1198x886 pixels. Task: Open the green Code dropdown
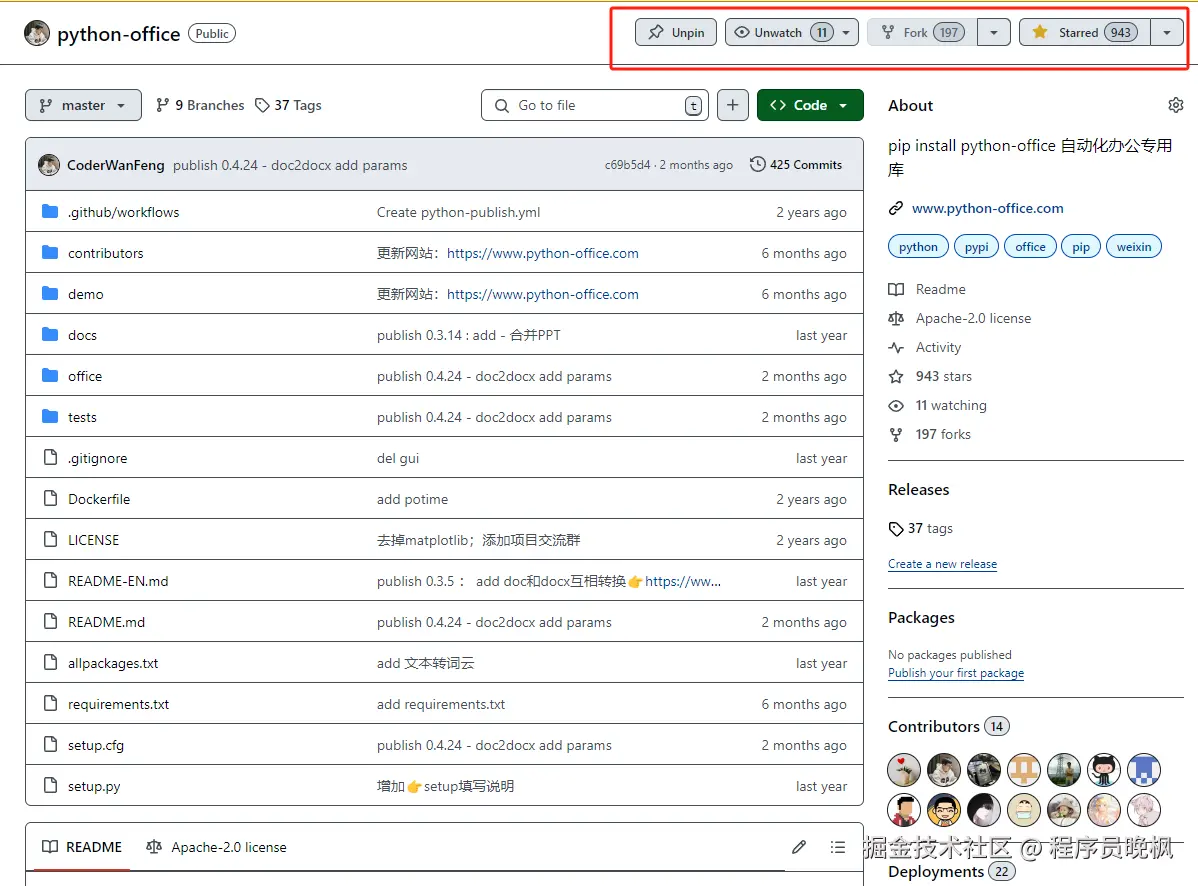click(x=810, y=105)
